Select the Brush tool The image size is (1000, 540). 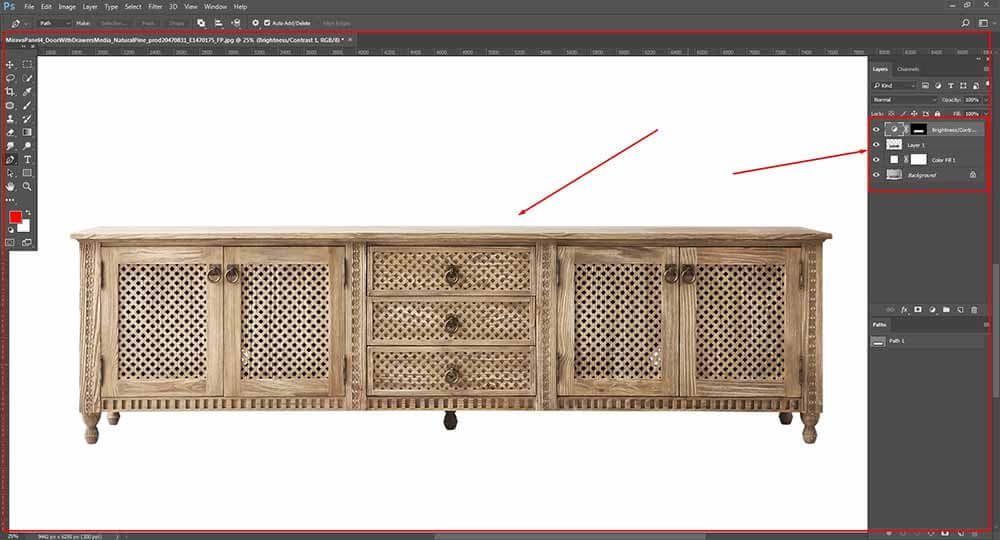tap(27, 105)
